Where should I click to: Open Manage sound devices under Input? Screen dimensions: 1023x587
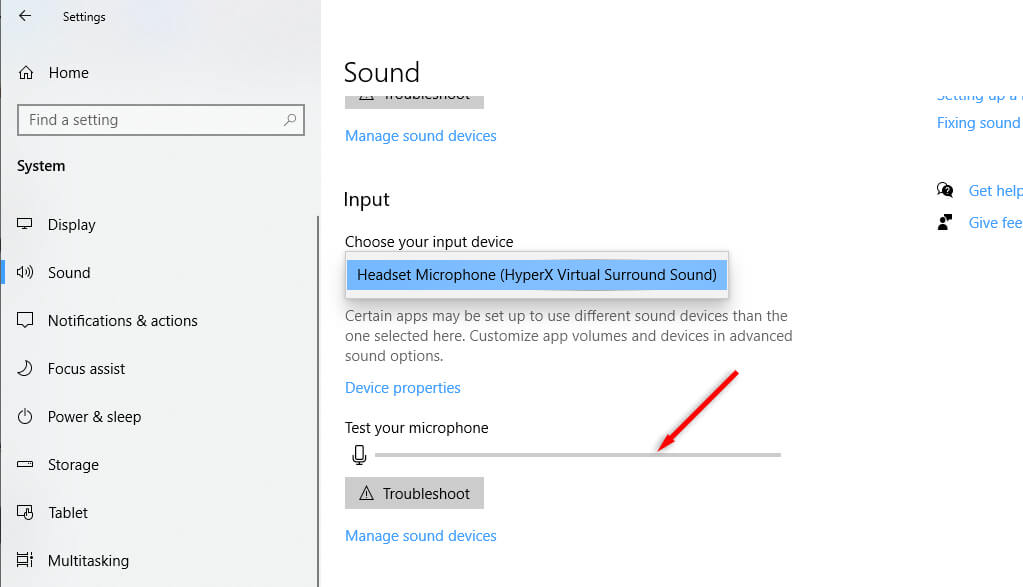click(x=420, y=536)
